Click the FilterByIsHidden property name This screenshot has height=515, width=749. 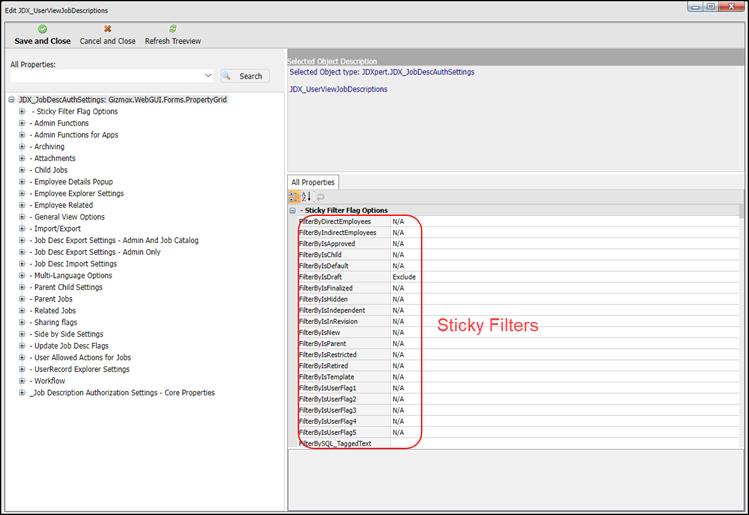[323, 299]
